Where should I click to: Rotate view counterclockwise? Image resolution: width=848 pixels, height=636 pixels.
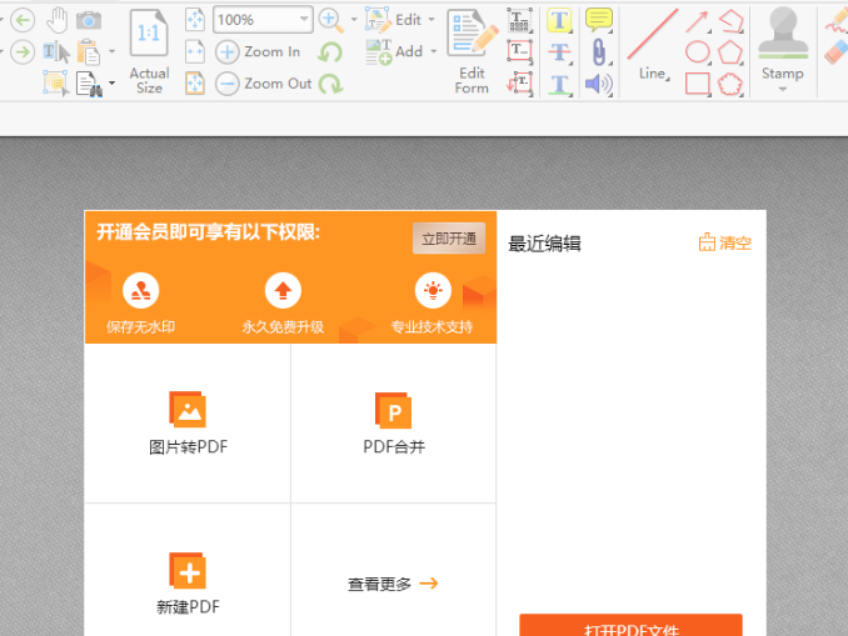coord(330,52)
